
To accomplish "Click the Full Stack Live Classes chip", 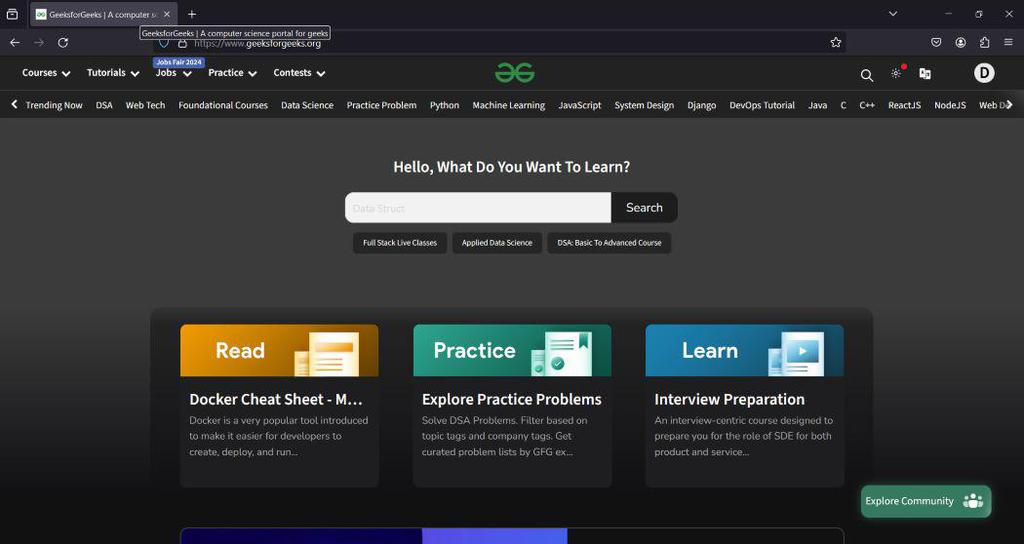I will [x=400, y=243].
